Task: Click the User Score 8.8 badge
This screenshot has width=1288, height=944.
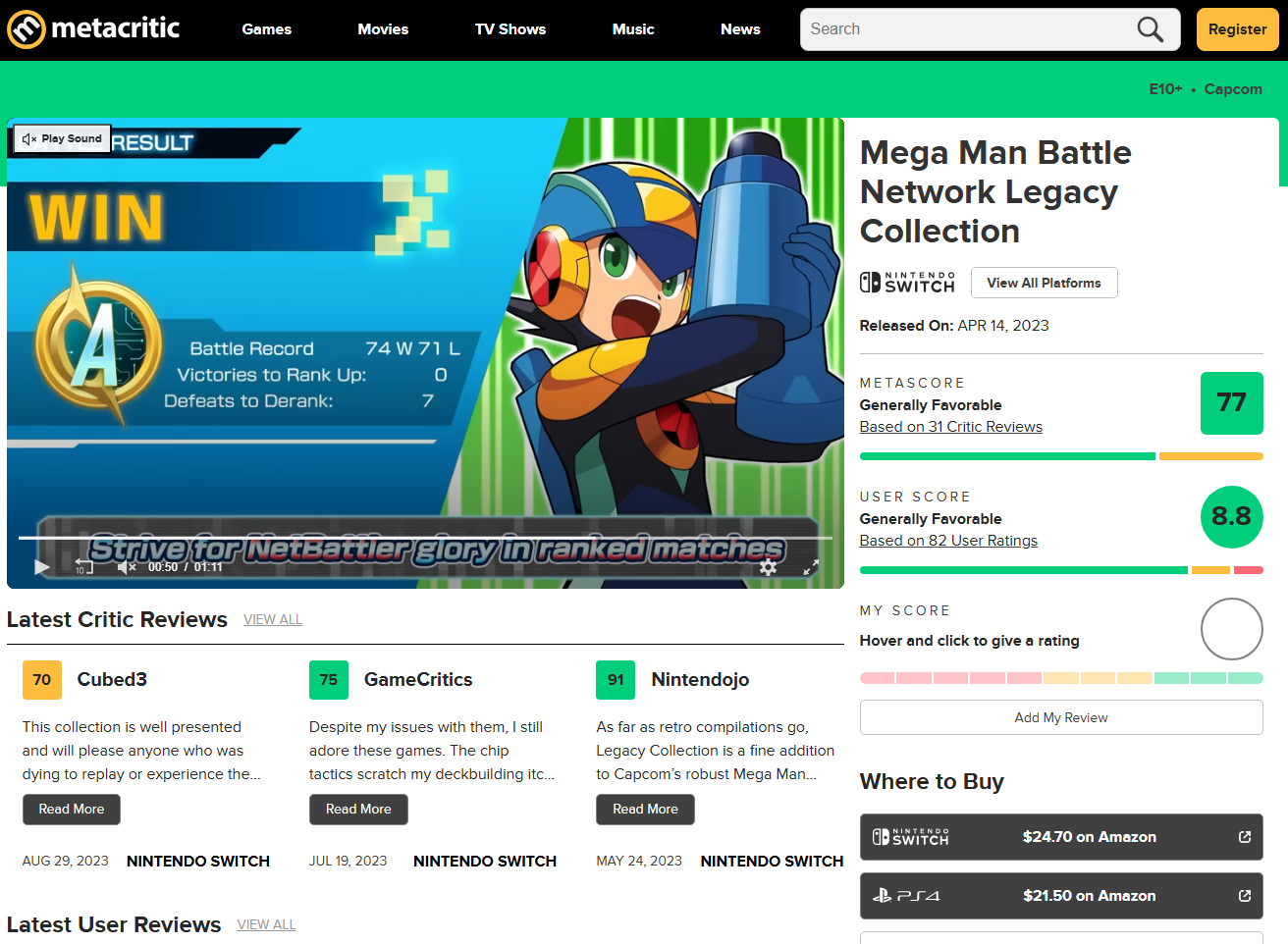Action: tap(1231, 517)
